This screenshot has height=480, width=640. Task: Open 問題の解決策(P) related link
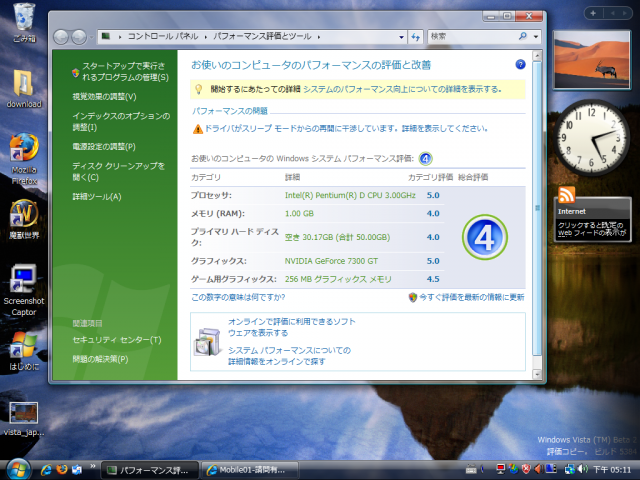tap(100, 359)
